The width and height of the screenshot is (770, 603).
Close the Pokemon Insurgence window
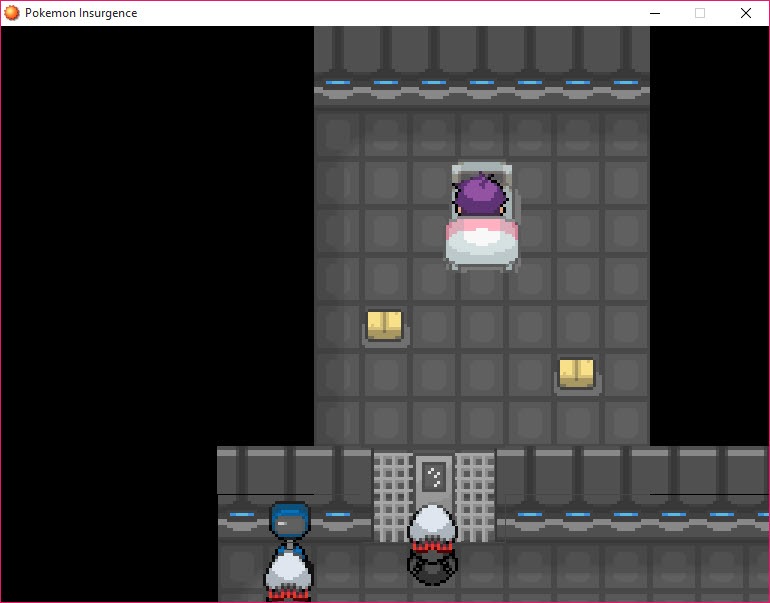[x=745, y=13]
